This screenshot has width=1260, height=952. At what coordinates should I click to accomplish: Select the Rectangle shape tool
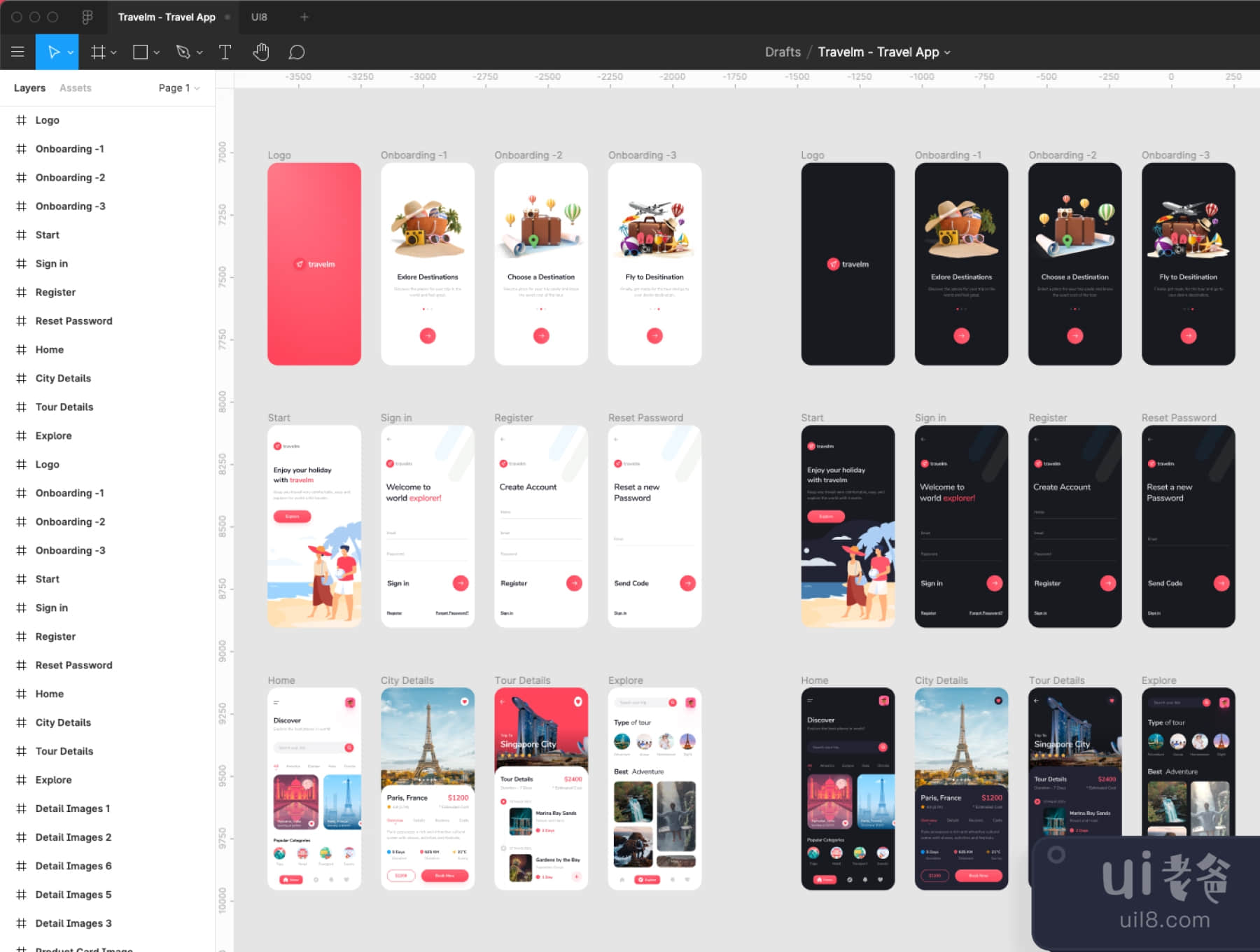click(x=140, y=52)
